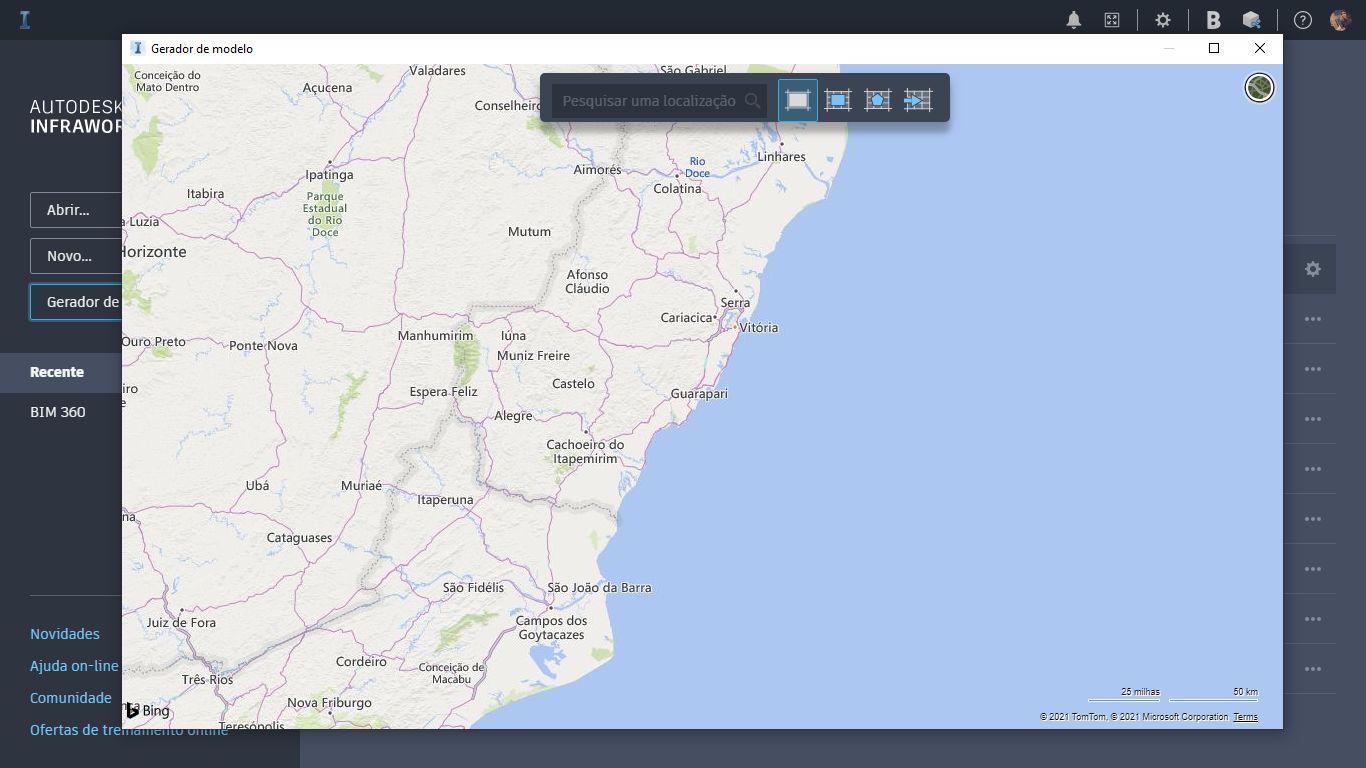Select the BIM 360 tab
1366x768 pixels.
click(x=58, y=412)
